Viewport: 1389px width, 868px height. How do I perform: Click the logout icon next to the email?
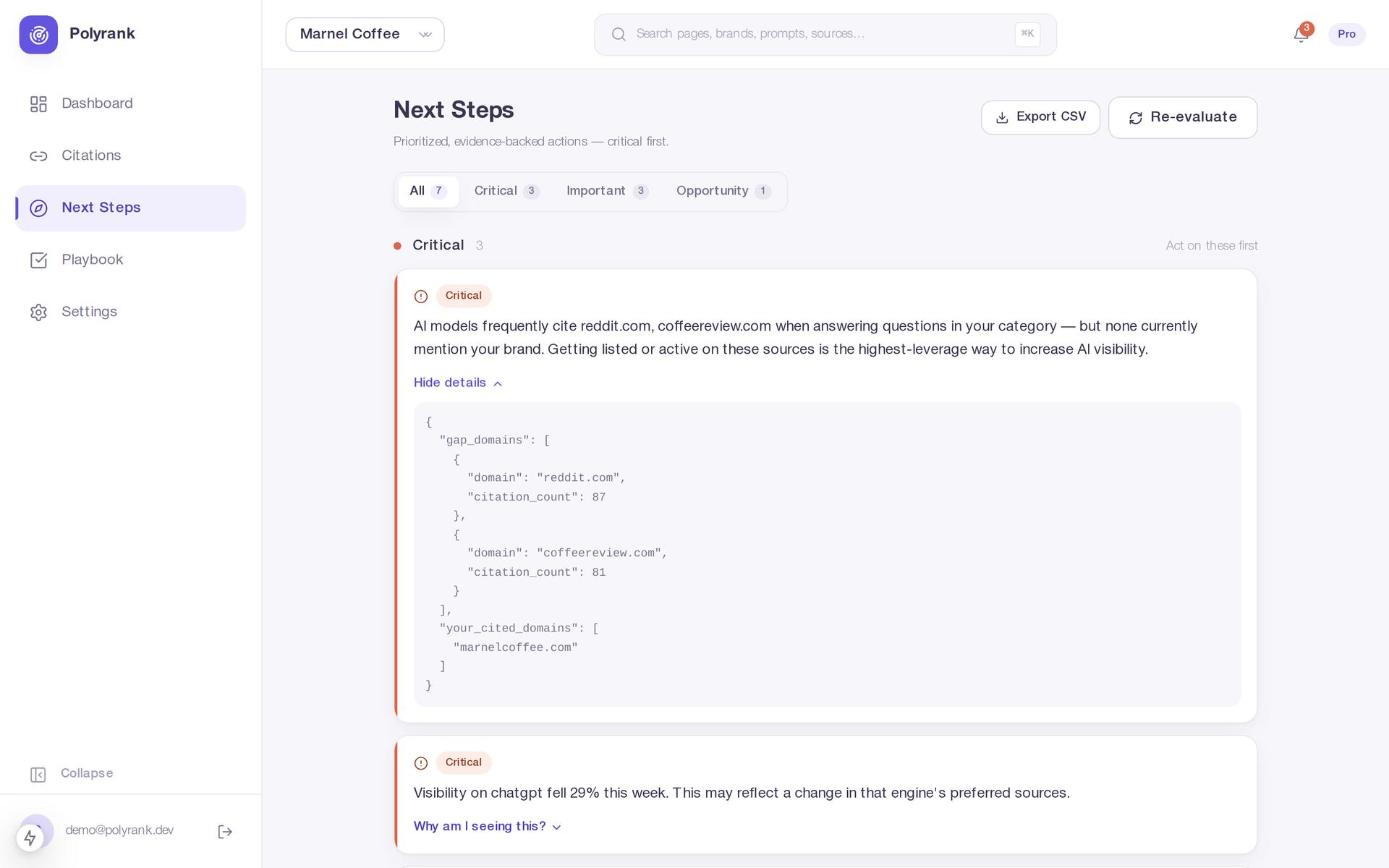tap(225, 832)
